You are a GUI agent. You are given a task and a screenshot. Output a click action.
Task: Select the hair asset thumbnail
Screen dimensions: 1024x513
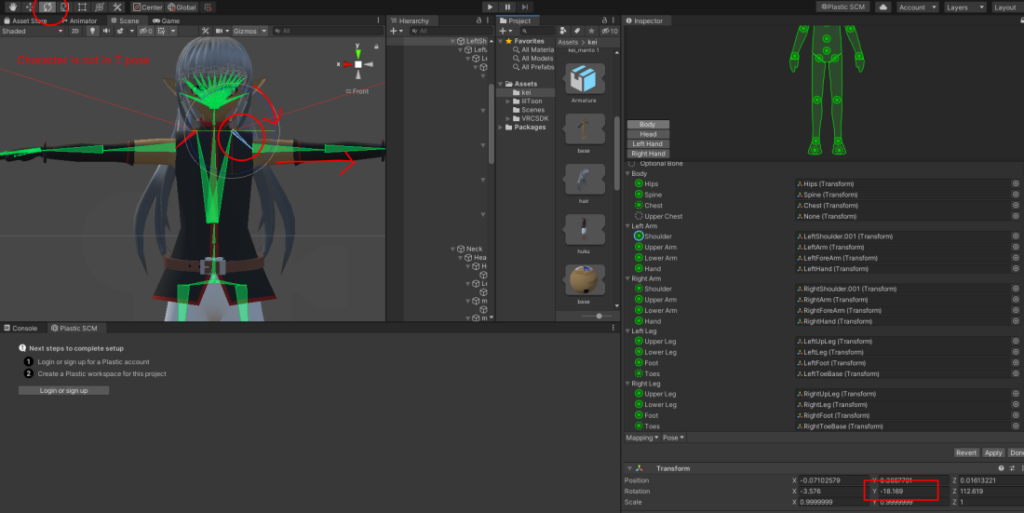pos(583,181)
